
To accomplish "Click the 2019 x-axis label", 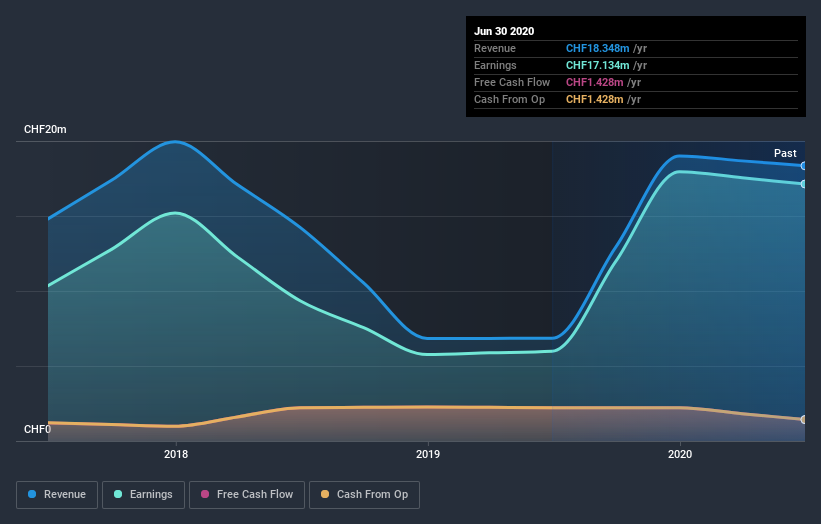I will [428, 454].
